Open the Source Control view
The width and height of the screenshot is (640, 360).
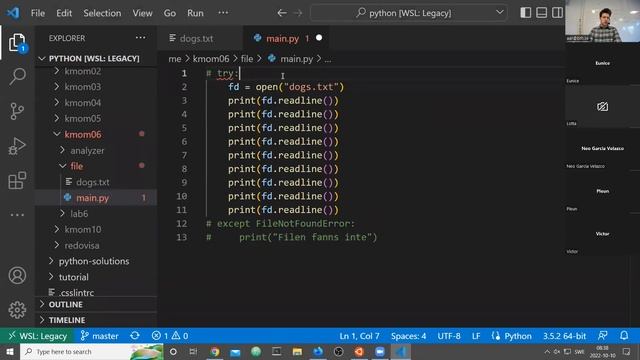point(17,111)
